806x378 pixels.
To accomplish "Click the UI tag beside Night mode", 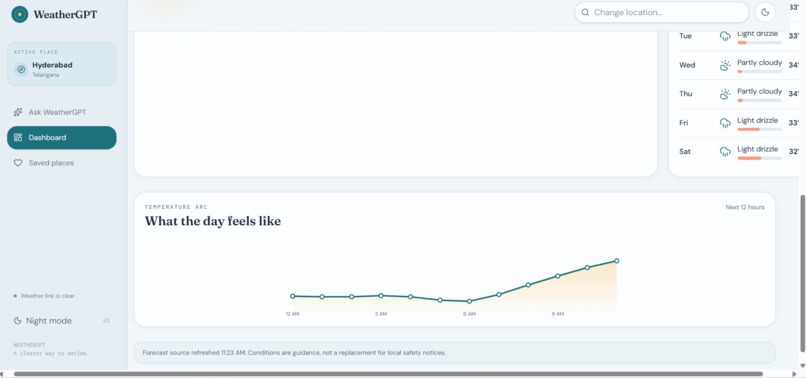I will point(106,321).
